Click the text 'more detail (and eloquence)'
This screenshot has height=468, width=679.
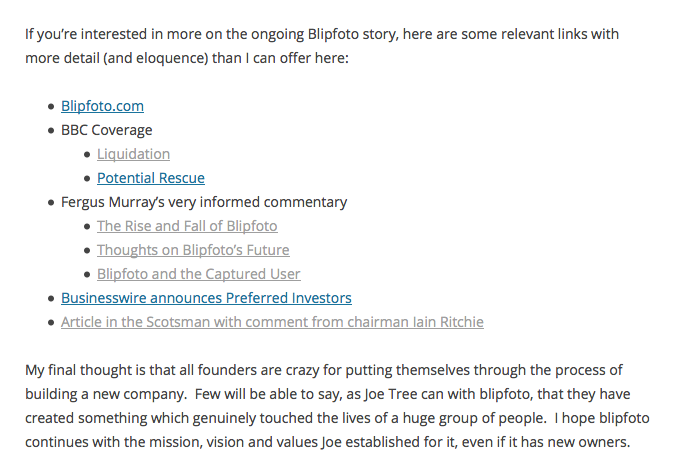[x=116, y=58]
